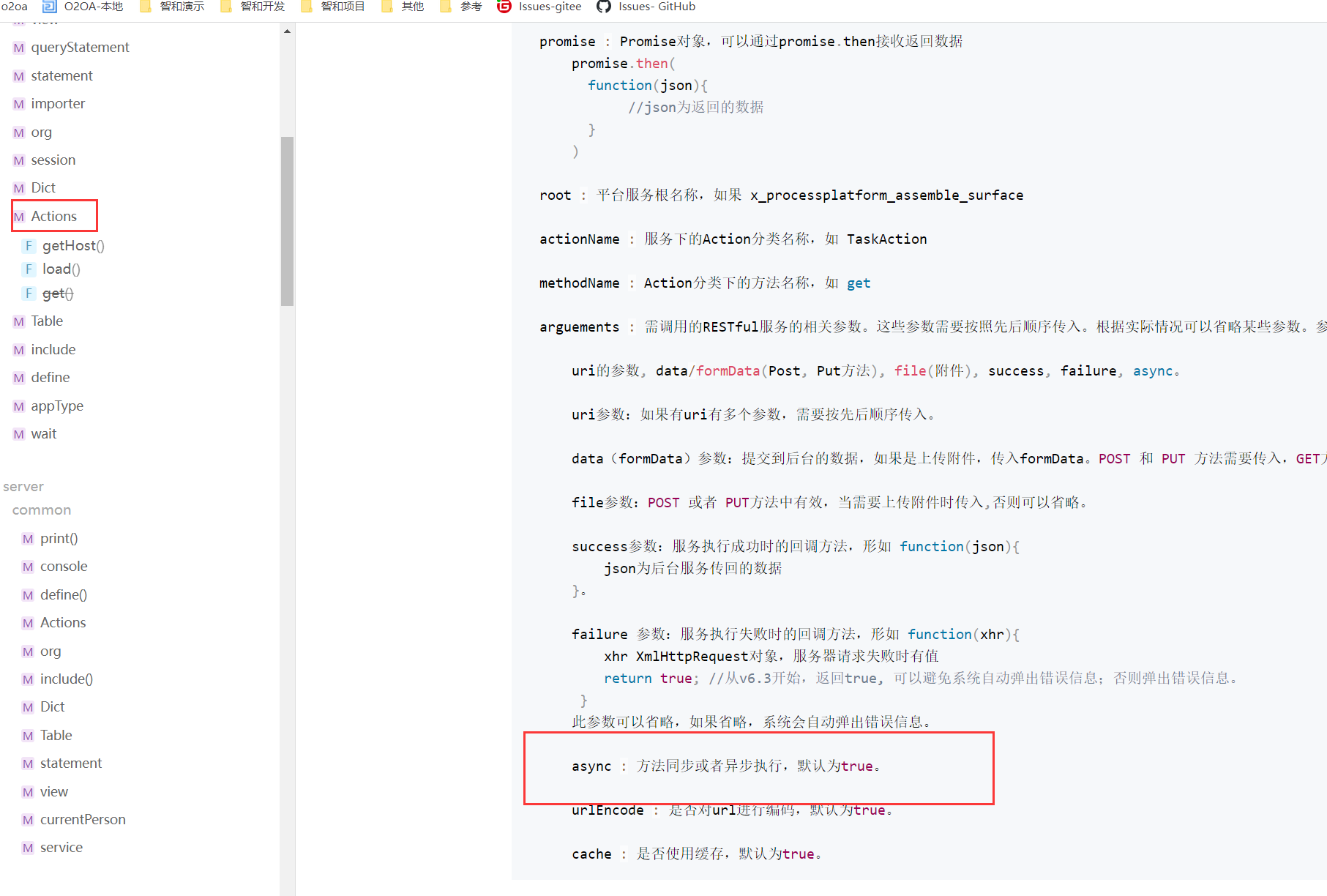The width and height of the screenshot is (1327, 896).
Task: Click the M badge beside print()
Action: [28, 540]
